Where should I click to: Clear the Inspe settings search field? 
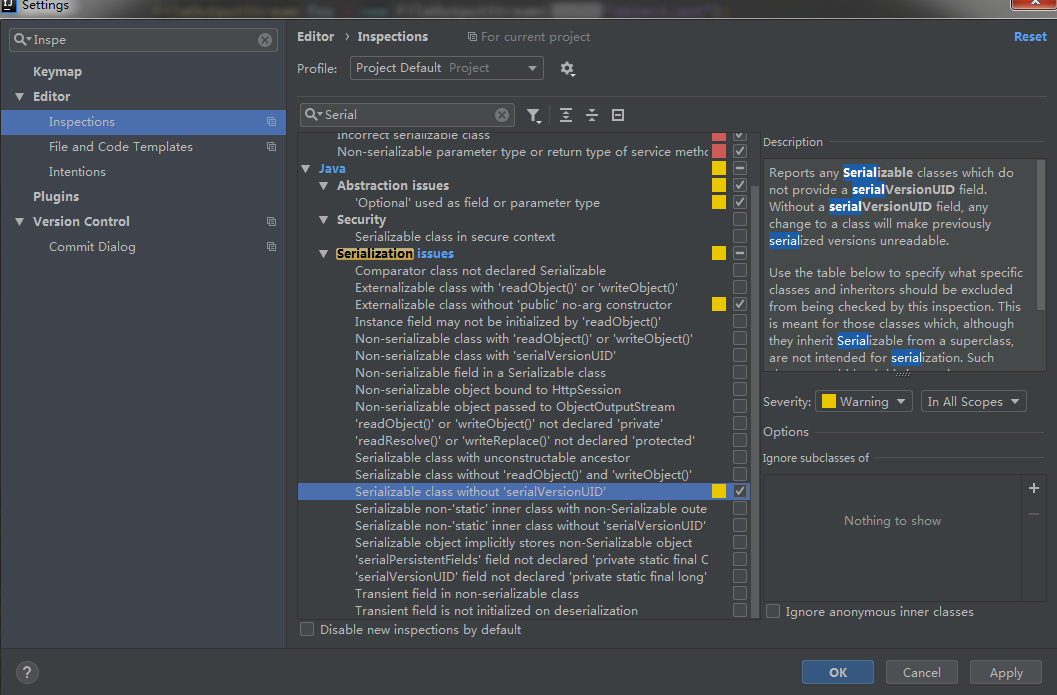click(x=265, y=40)
